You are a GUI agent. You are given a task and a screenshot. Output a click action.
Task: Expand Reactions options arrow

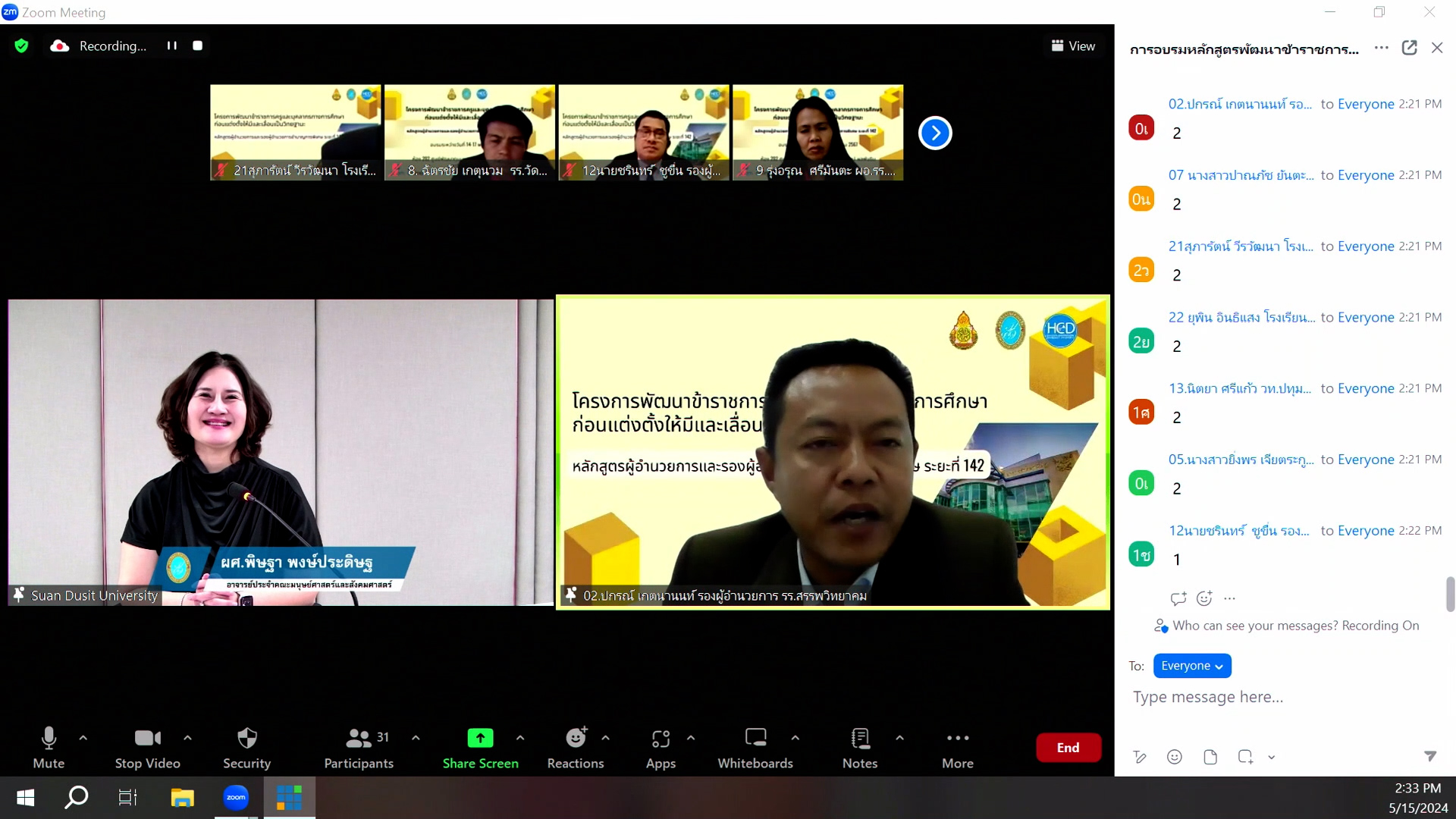606,738
